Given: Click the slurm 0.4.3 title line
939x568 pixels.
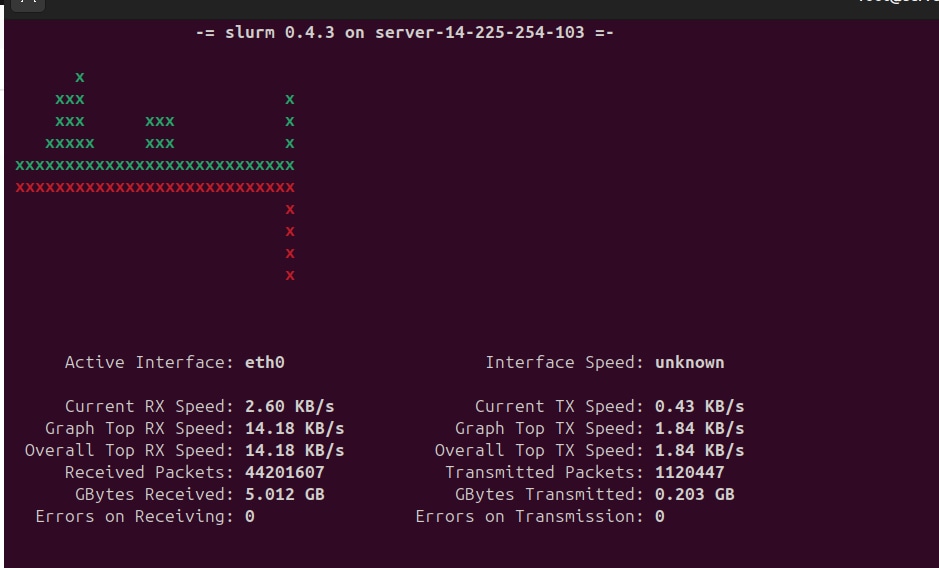Looking at the screenshot, I should tap(404, 33).
